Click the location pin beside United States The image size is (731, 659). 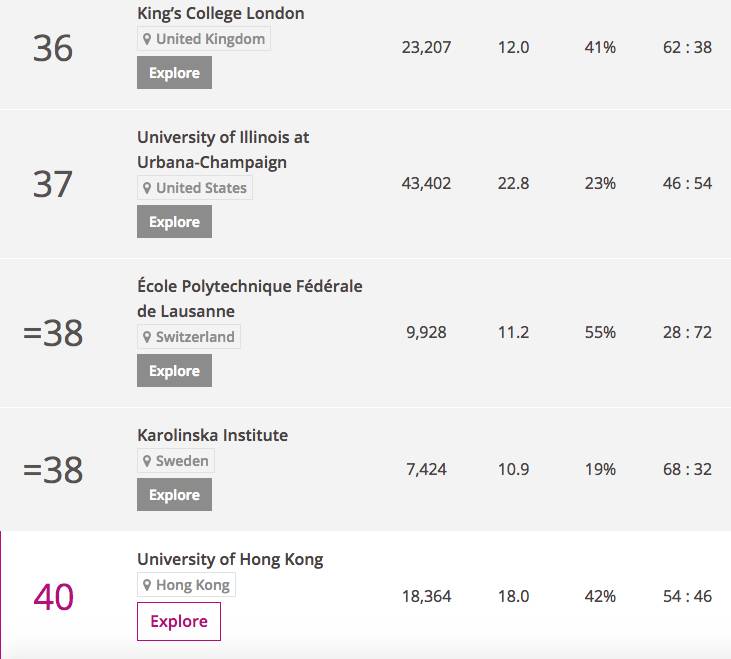pos(147,188)
